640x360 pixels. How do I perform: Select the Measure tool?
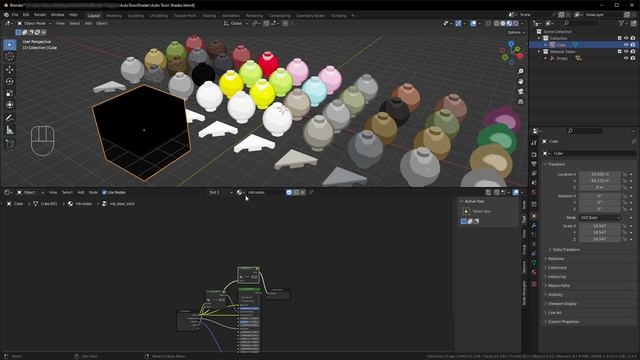(x=10, y=130)
